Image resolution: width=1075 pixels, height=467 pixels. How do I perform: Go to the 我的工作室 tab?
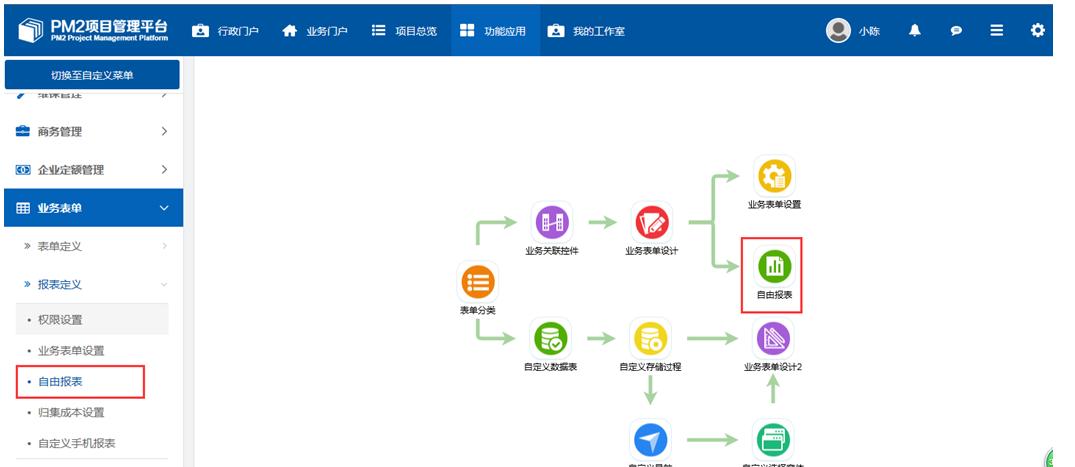pos(587,31)
